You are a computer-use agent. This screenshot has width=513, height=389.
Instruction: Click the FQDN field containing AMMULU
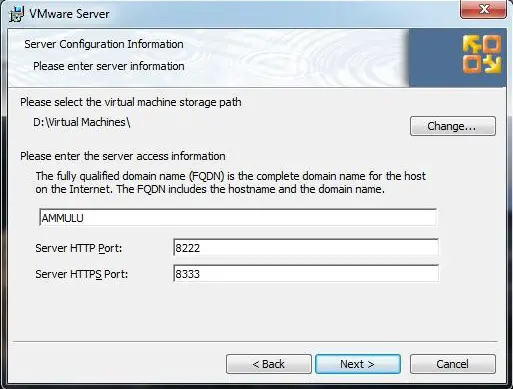(x=238, y=217)
